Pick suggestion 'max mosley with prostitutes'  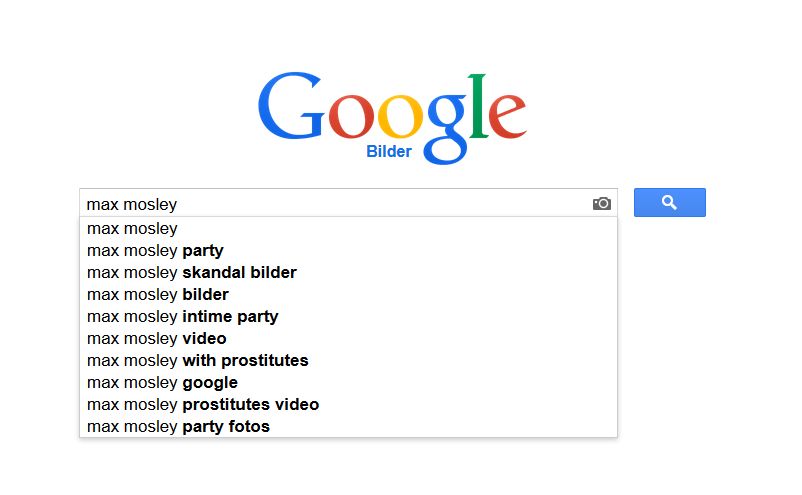pyautogui.click(x=348, y=361)
